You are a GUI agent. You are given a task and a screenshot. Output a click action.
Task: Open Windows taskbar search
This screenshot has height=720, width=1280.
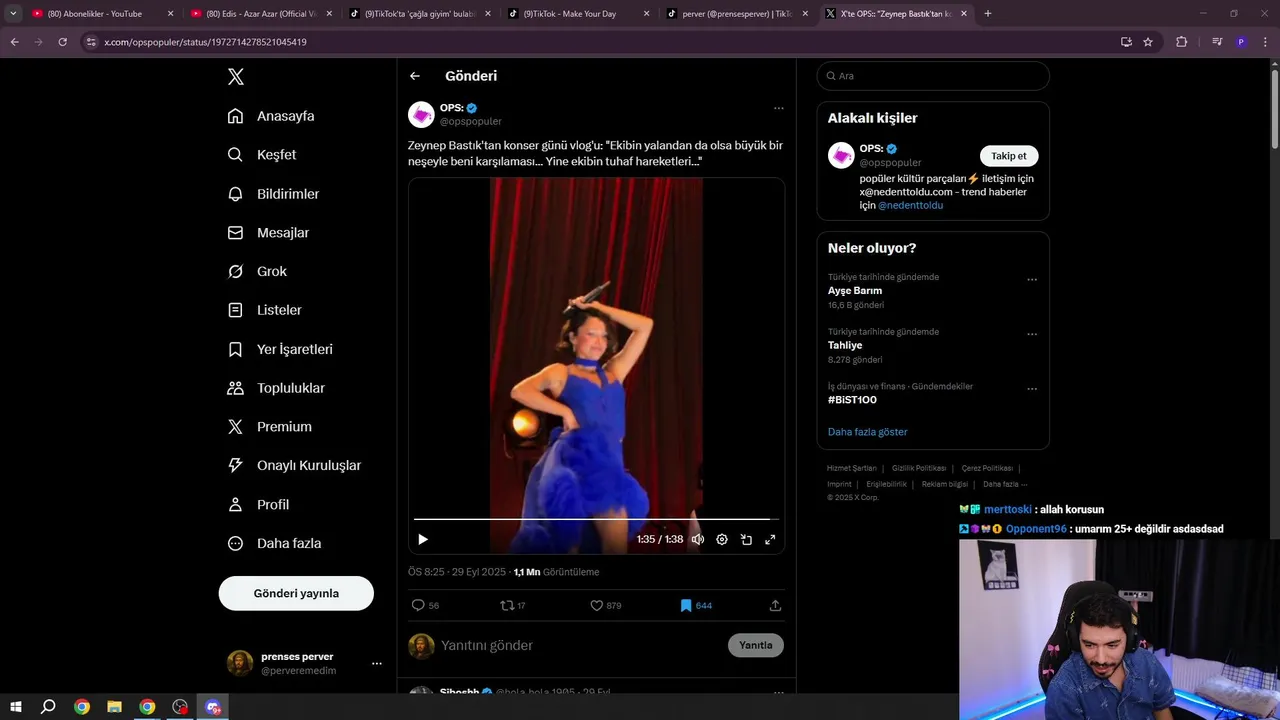48,707
